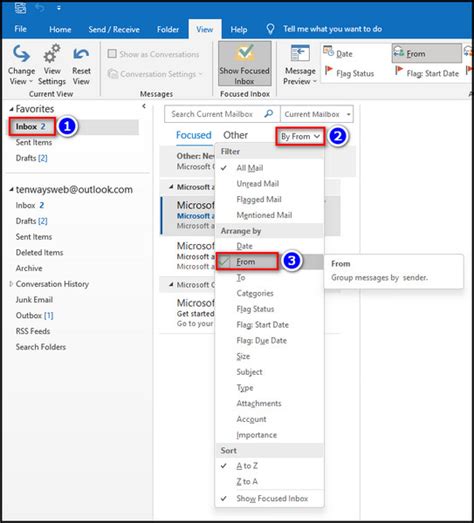Screen dimensions: 474x523
Task: Arrange messages by Categories
Action: pyautogui.click(x=270, y=293)
